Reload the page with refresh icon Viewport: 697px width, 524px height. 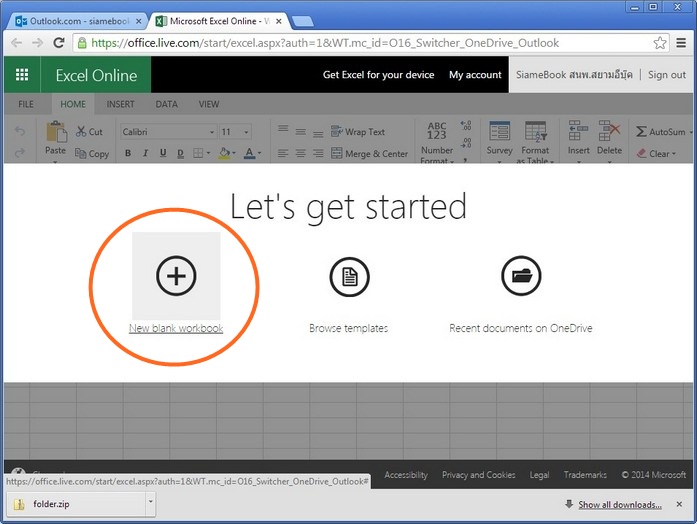[x=59, y=43]
